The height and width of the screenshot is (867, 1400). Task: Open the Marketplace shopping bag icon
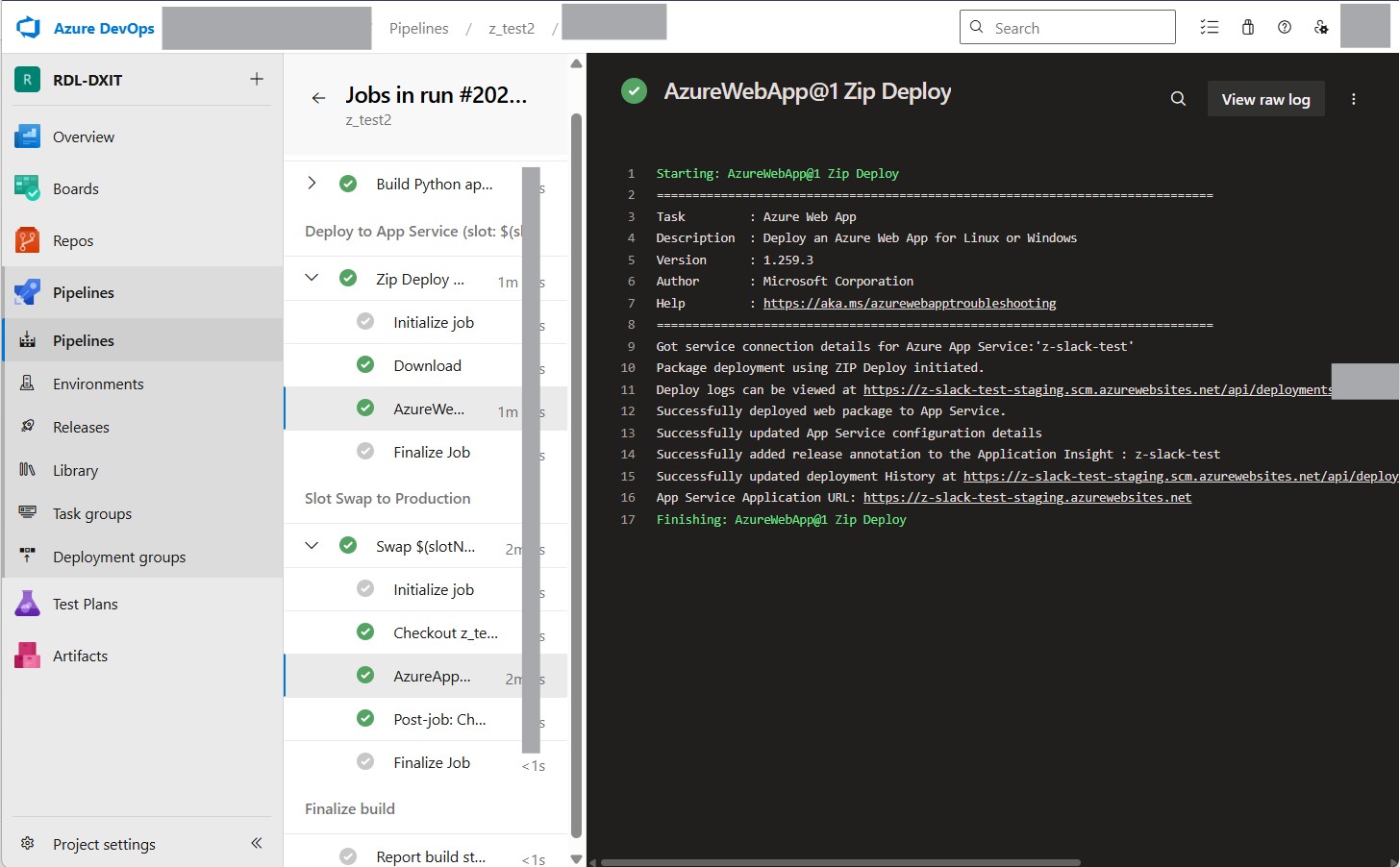coord(1248,27)
